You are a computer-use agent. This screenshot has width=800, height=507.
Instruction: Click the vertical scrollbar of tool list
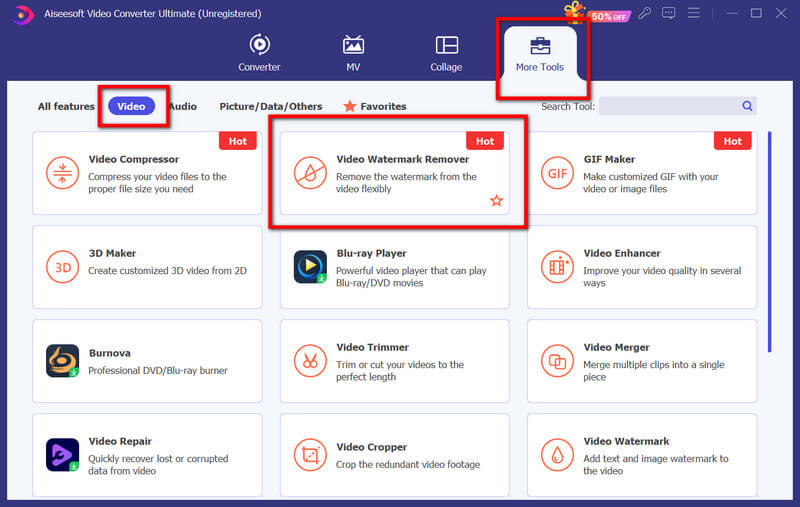pyautogui.click(x=769, y=240)
